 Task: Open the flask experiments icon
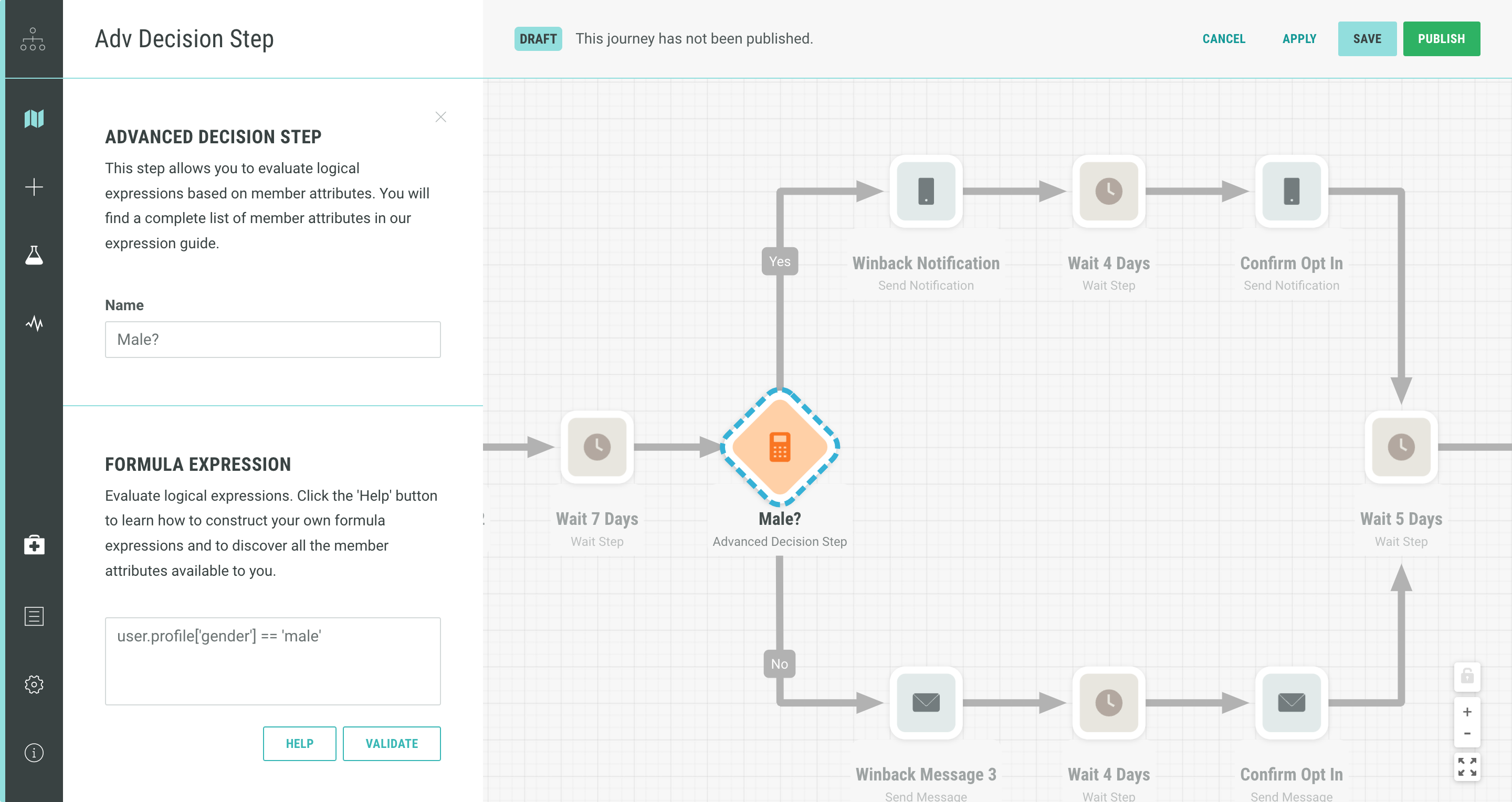pyautogui.click(x=34, y=255)
